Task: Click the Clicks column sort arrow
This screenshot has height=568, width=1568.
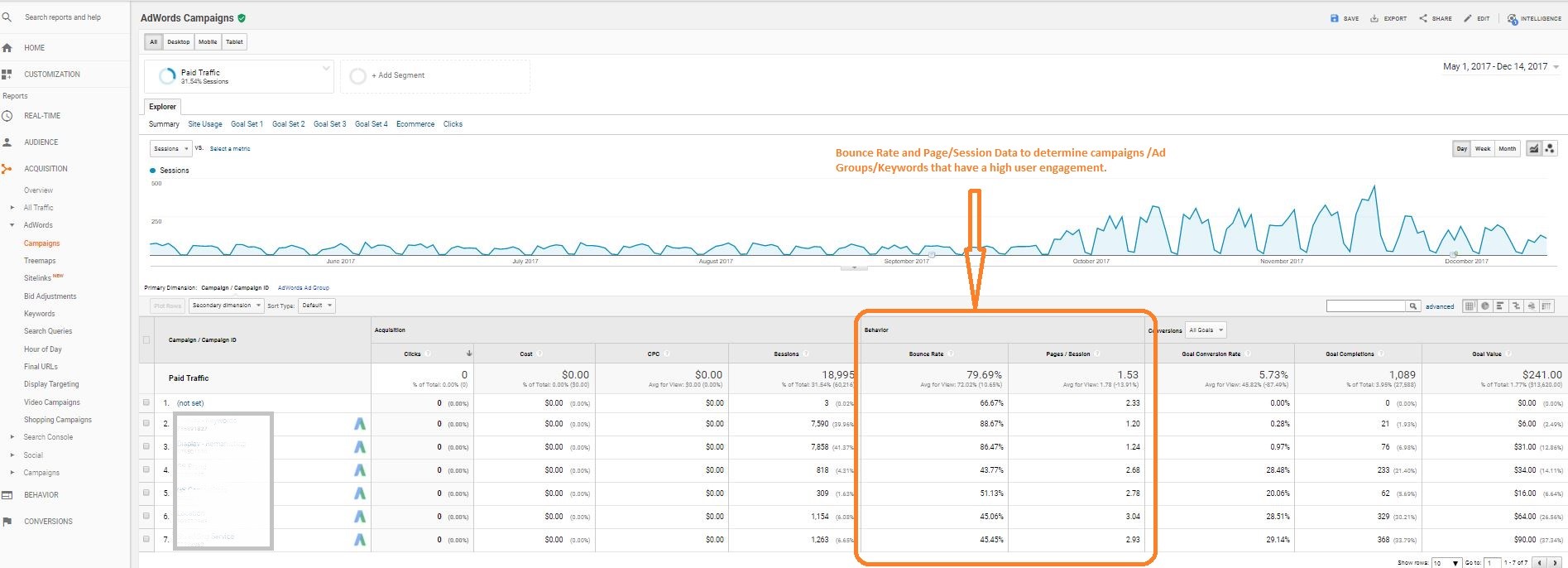Action: [469, 354]
